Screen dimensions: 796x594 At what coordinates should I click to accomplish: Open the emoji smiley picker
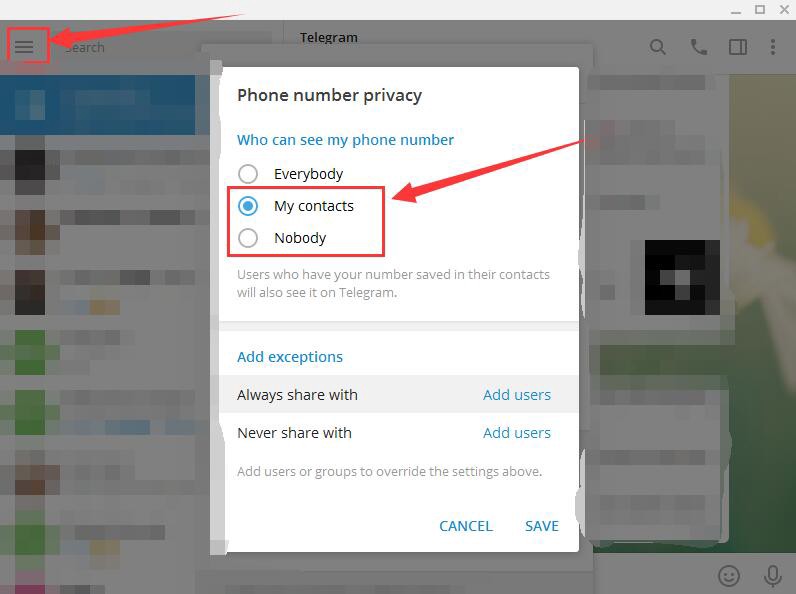729,576
